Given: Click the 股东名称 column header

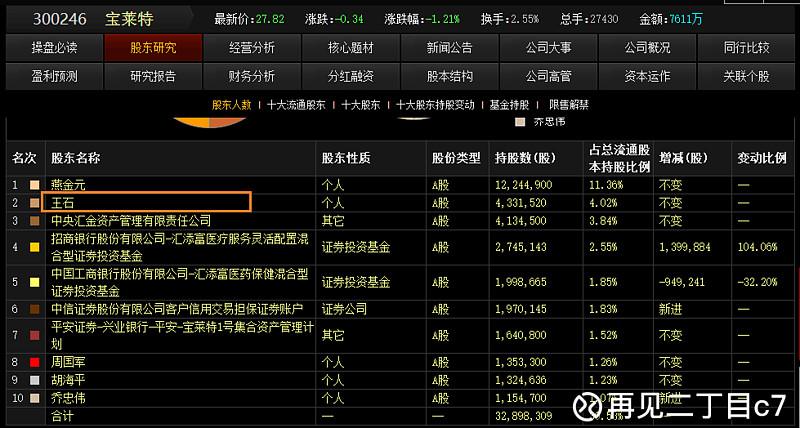Looking at the screenshot, I should click(x=76, y=158).
